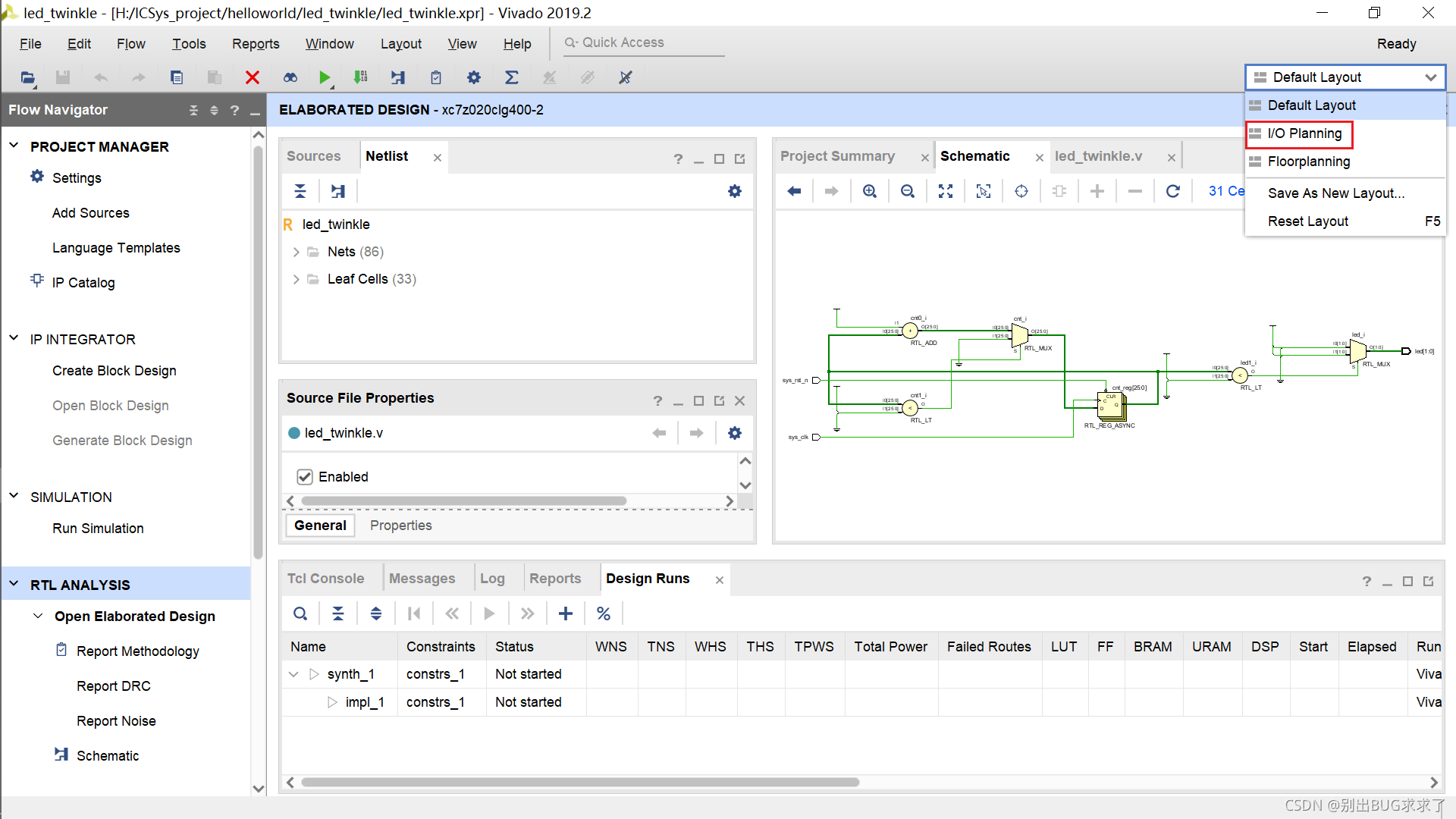Choose I/O Planning from the layout menu
The width and height of the screenshot is (1456, 819).
1304,133
